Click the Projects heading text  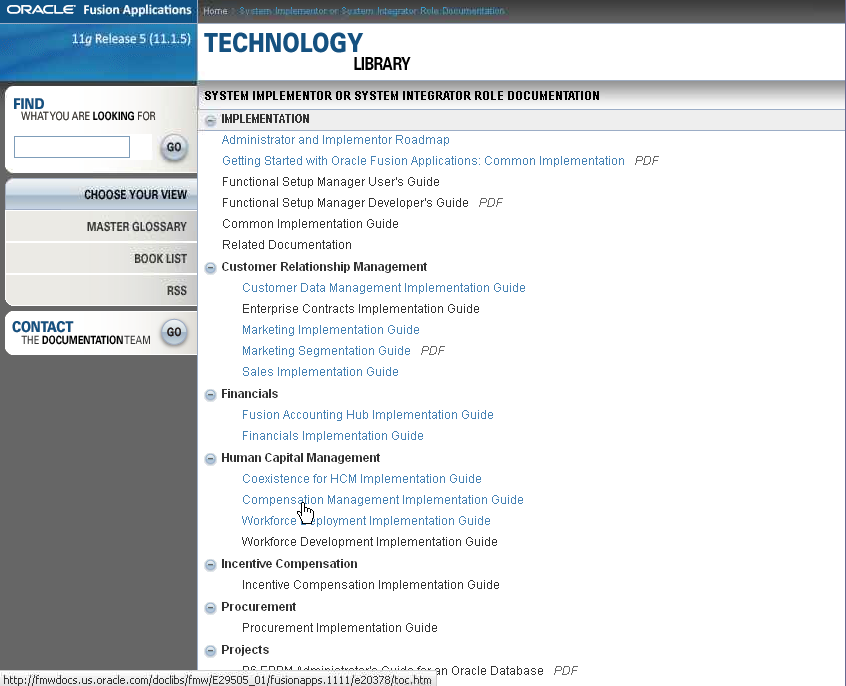click(x=245, y=650)
